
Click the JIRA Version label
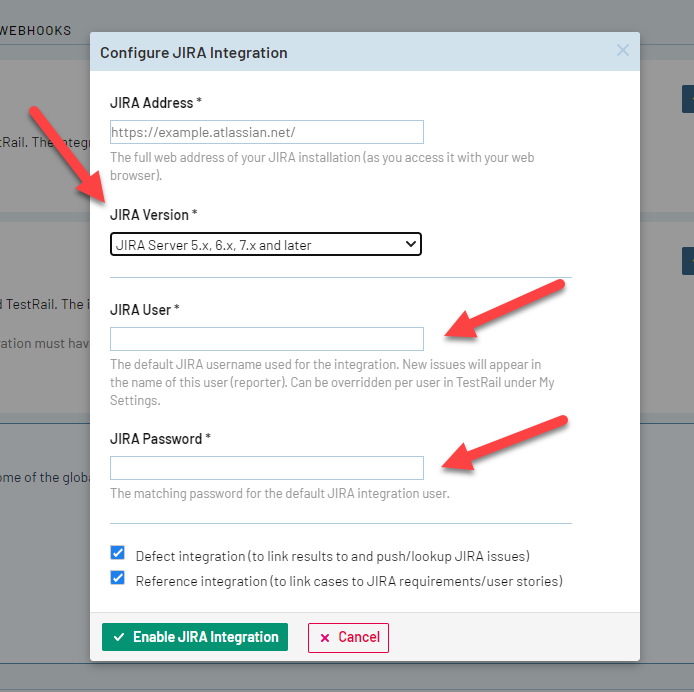click(154, 214)
